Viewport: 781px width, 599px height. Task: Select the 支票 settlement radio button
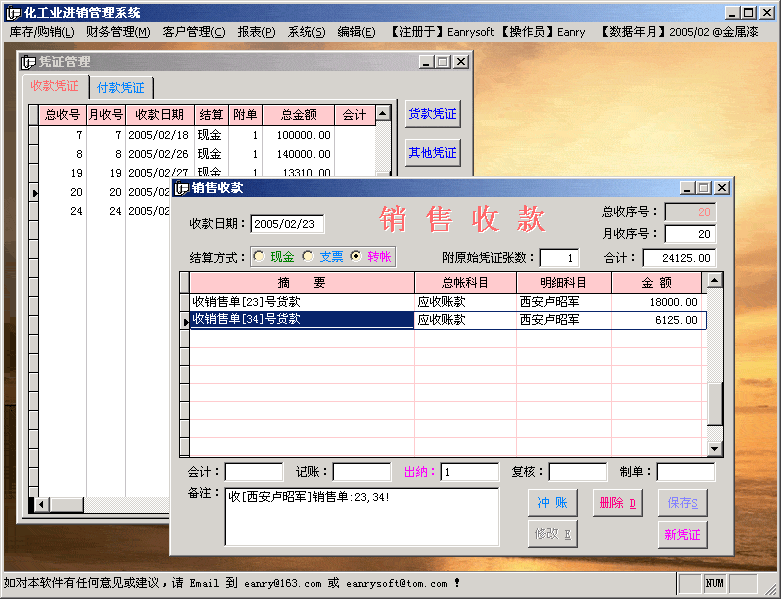point(308,256)
